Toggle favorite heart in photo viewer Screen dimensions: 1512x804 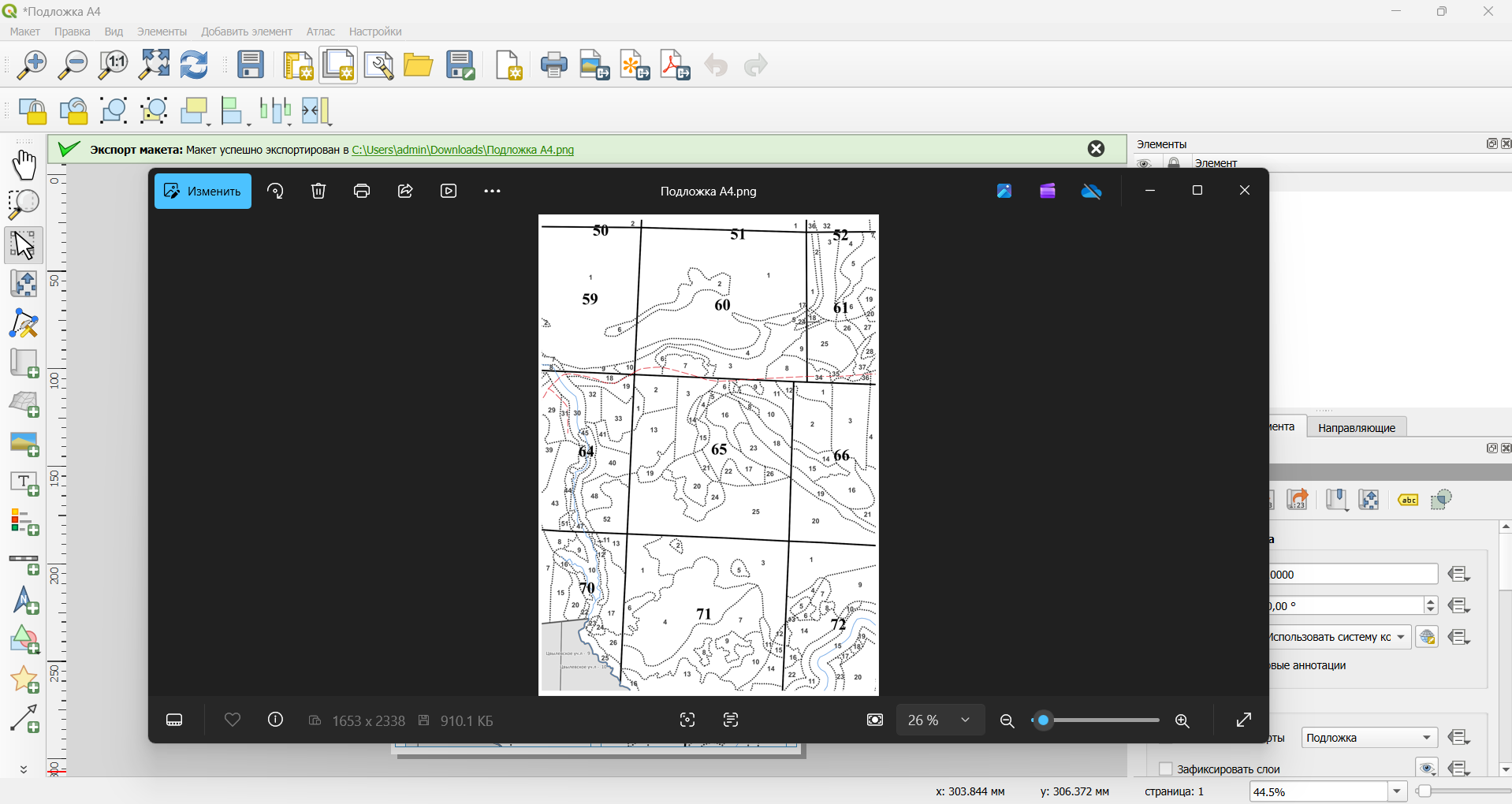[232, 720]
